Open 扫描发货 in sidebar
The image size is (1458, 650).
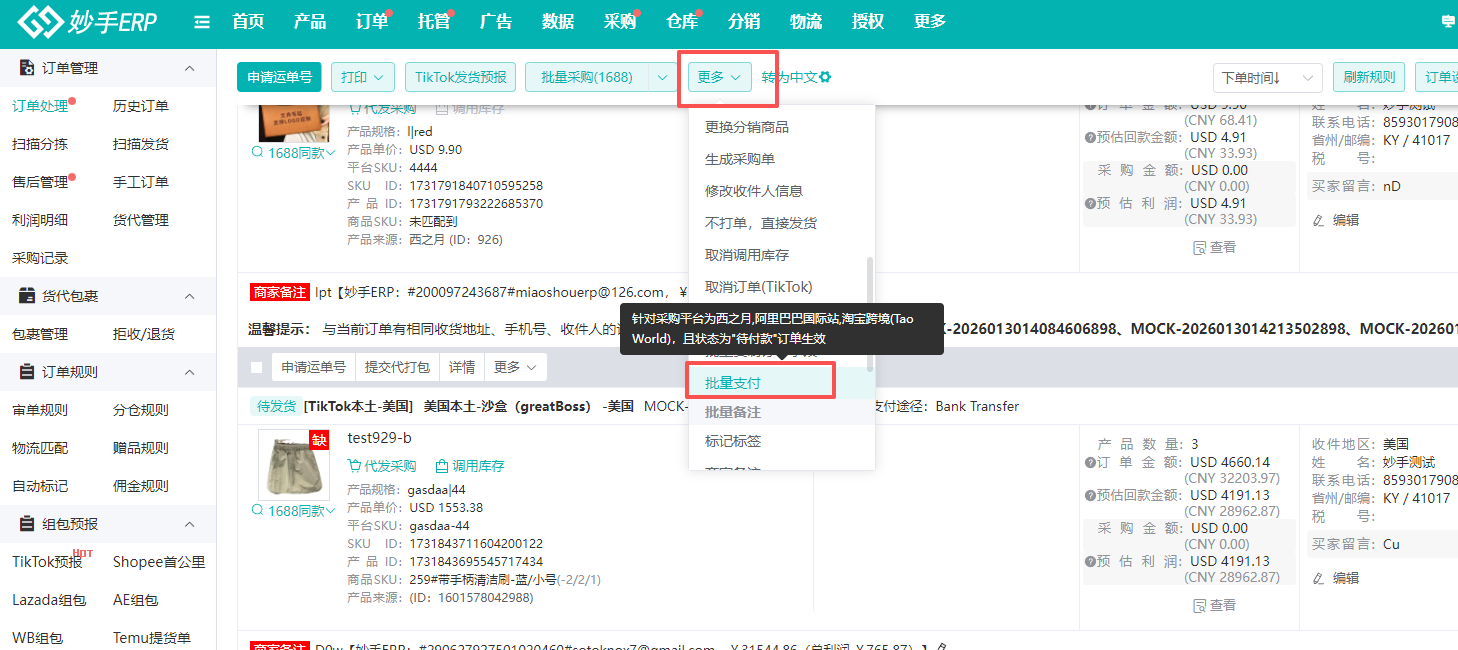(x=141, y=144)
